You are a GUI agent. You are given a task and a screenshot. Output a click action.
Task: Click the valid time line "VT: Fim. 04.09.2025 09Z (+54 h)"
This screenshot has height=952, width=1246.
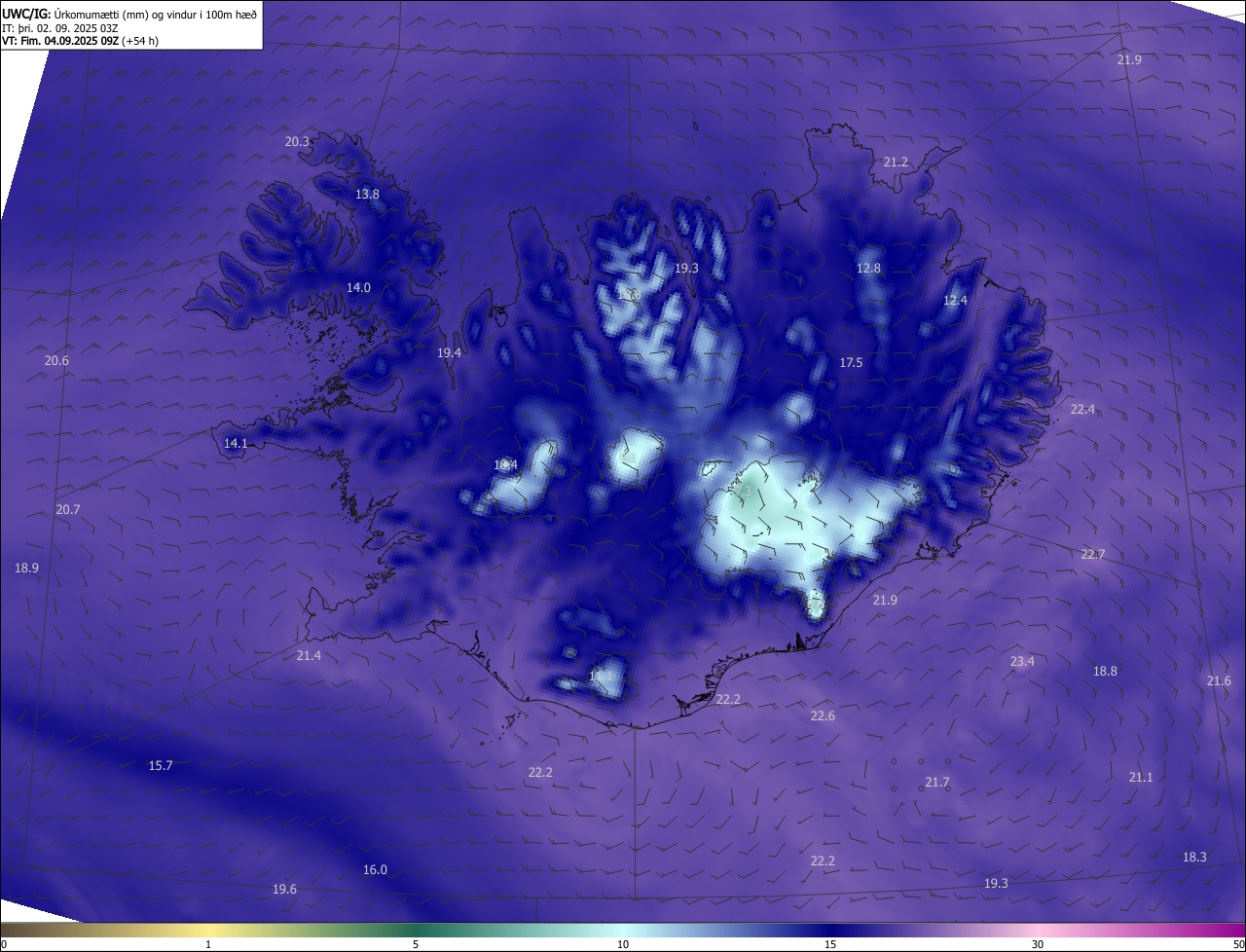coord(80,41)
